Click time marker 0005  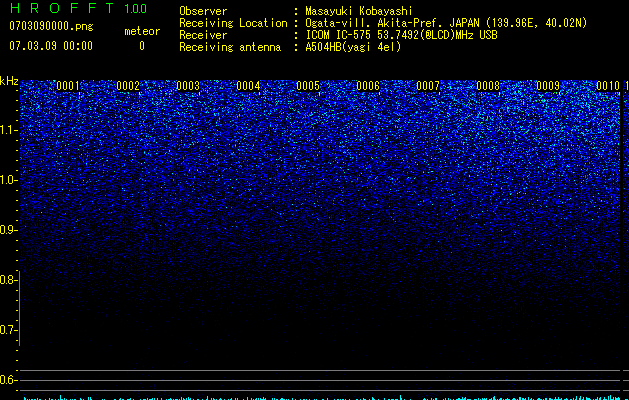[308, 86]
